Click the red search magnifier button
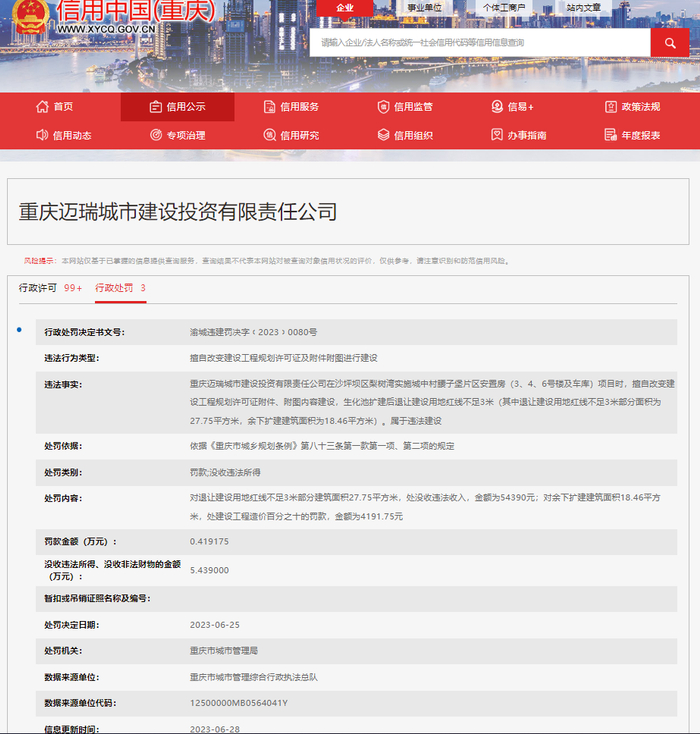The width and height of the screenshot is (700, 734). tap(670, 43)
